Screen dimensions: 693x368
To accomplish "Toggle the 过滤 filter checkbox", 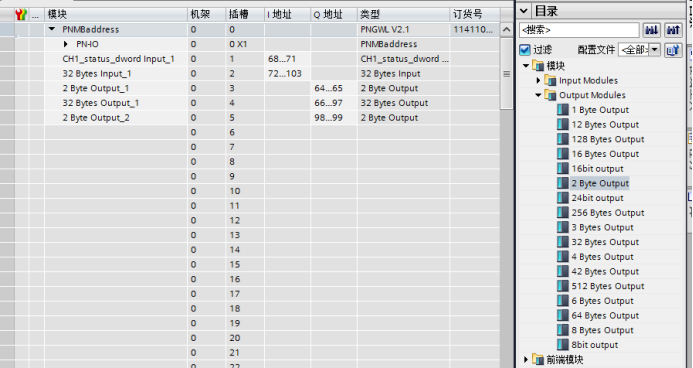I will 525,49.
